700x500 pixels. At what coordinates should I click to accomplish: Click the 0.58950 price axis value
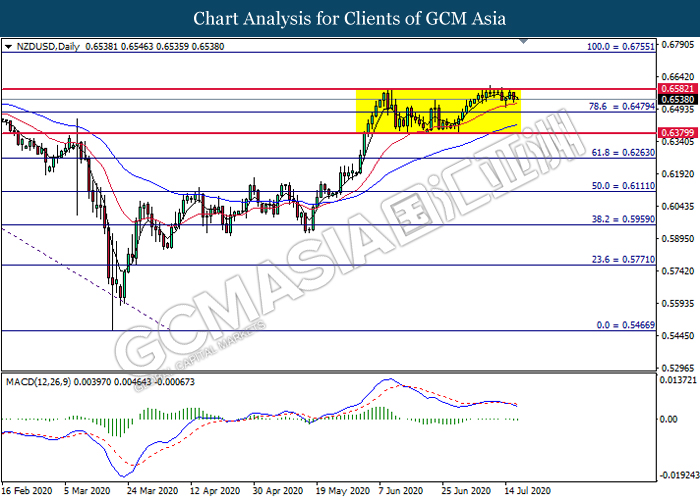678,239
